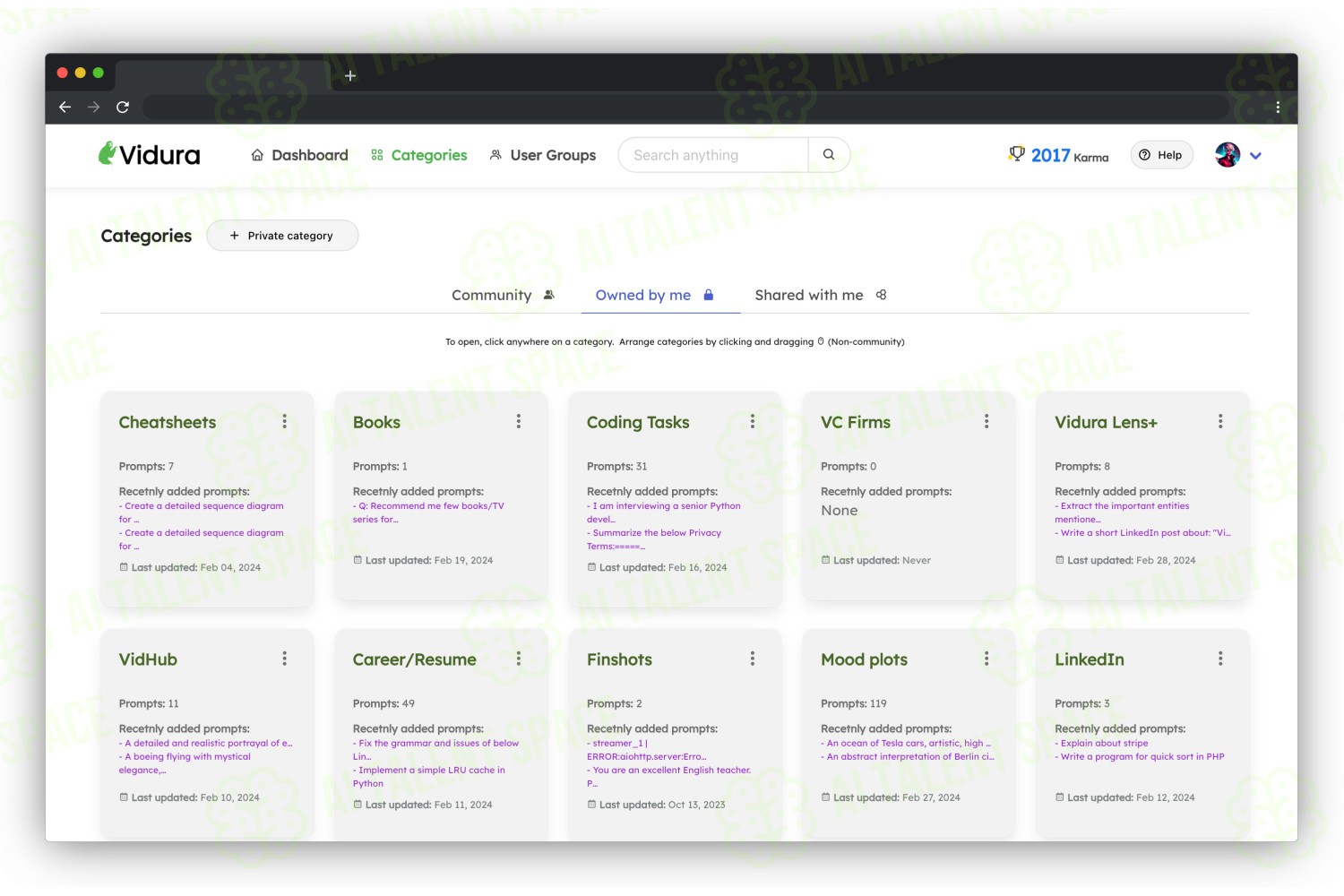Click prompt 'A boeing flying with mystical elegance'
Screen dimensions: 1344x896
click(x=185, y=763)
